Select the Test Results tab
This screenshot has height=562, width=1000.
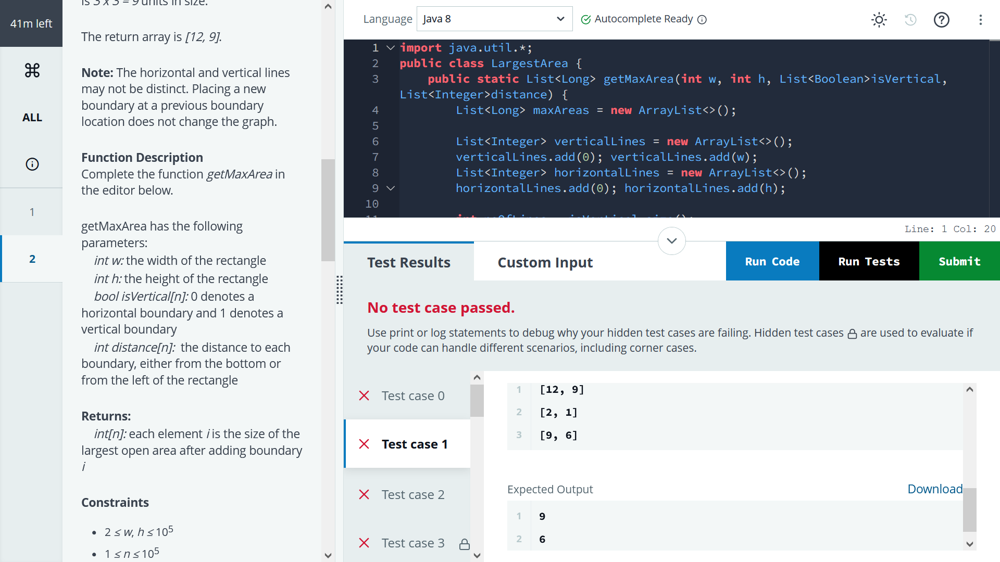click(408, 262)
